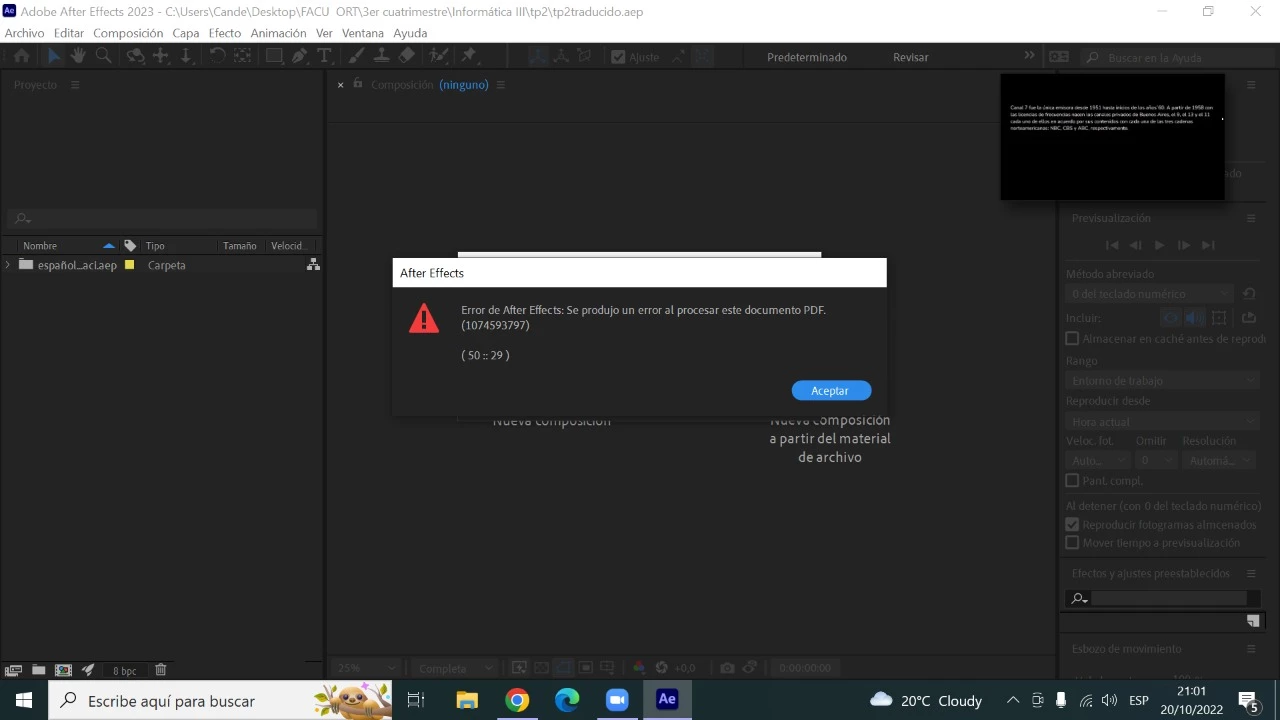1280x720 pixels.
Task: Open the Efecto menu
Action: pos(225,33)
